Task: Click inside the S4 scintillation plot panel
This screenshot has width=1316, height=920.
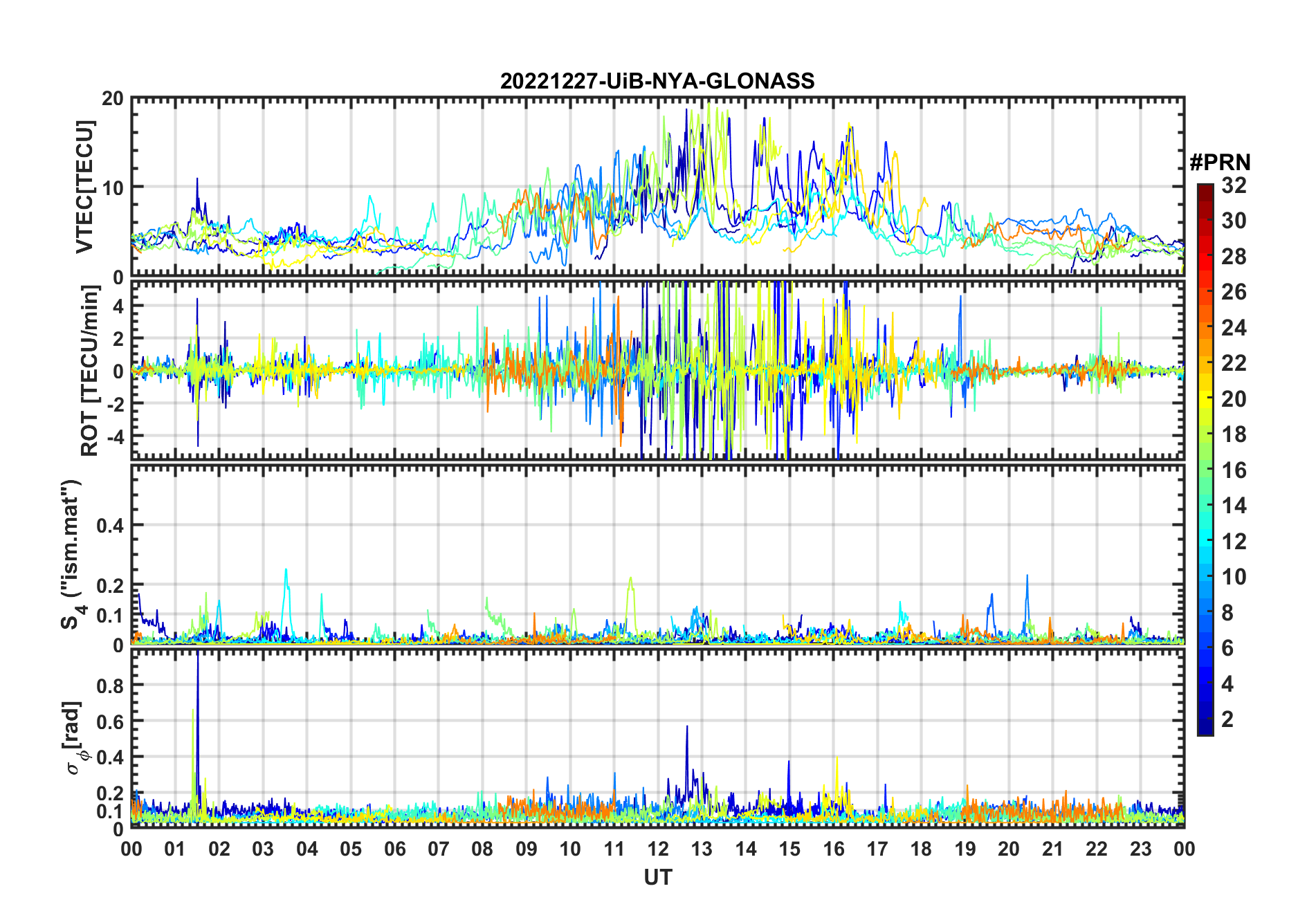Action: point(658,554)
